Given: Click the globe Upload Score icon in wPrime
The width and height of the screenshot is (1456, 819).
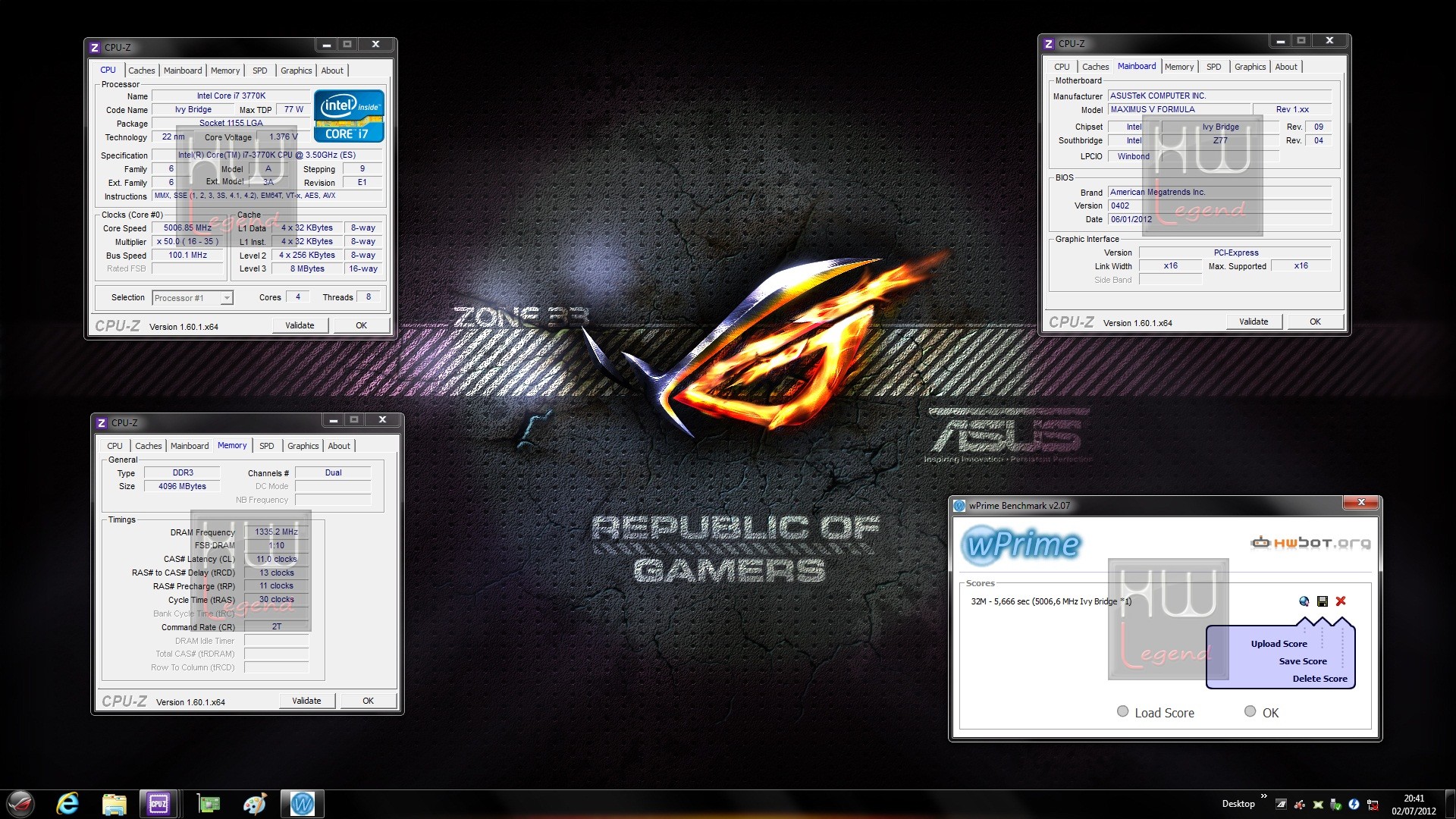Looking at the screenshot, I should 1304,601.
